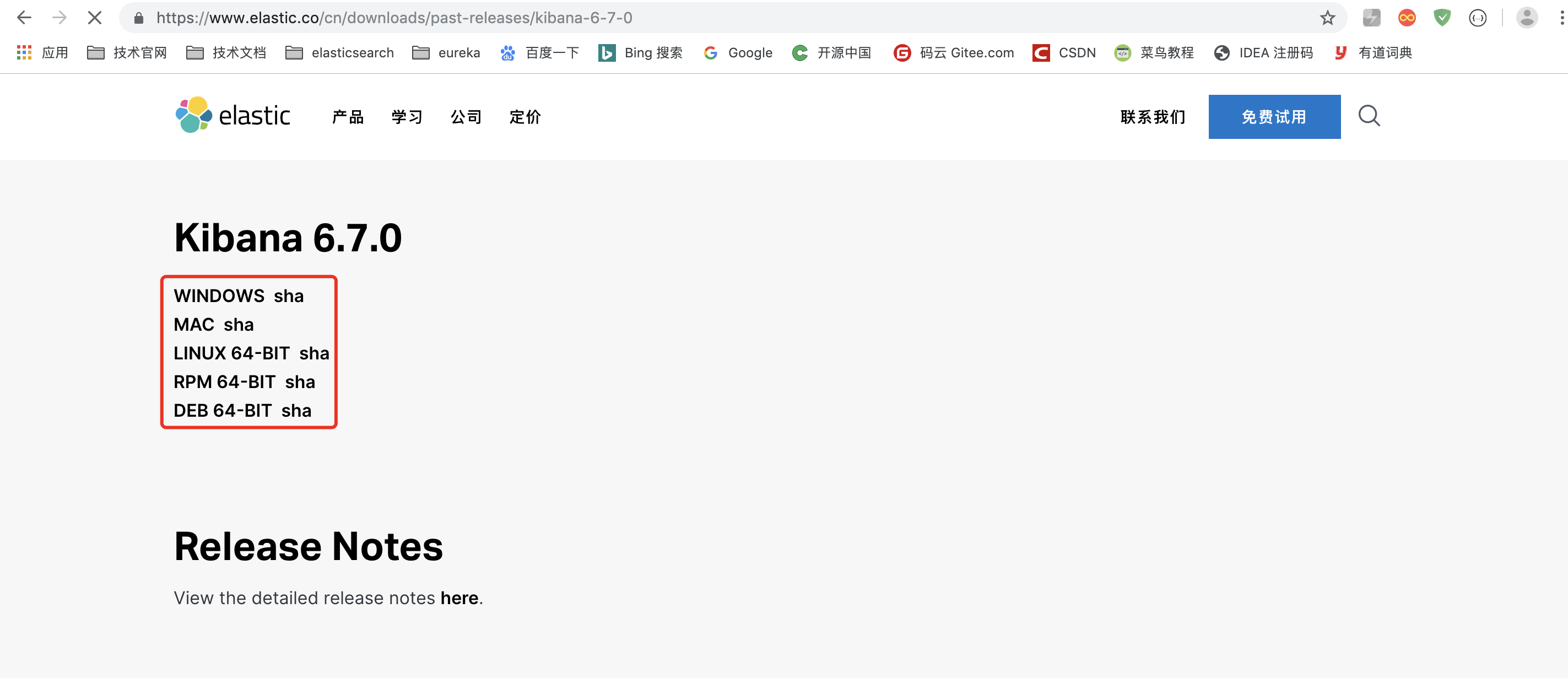Open the gray lightning extension icon

(1371, 18)
